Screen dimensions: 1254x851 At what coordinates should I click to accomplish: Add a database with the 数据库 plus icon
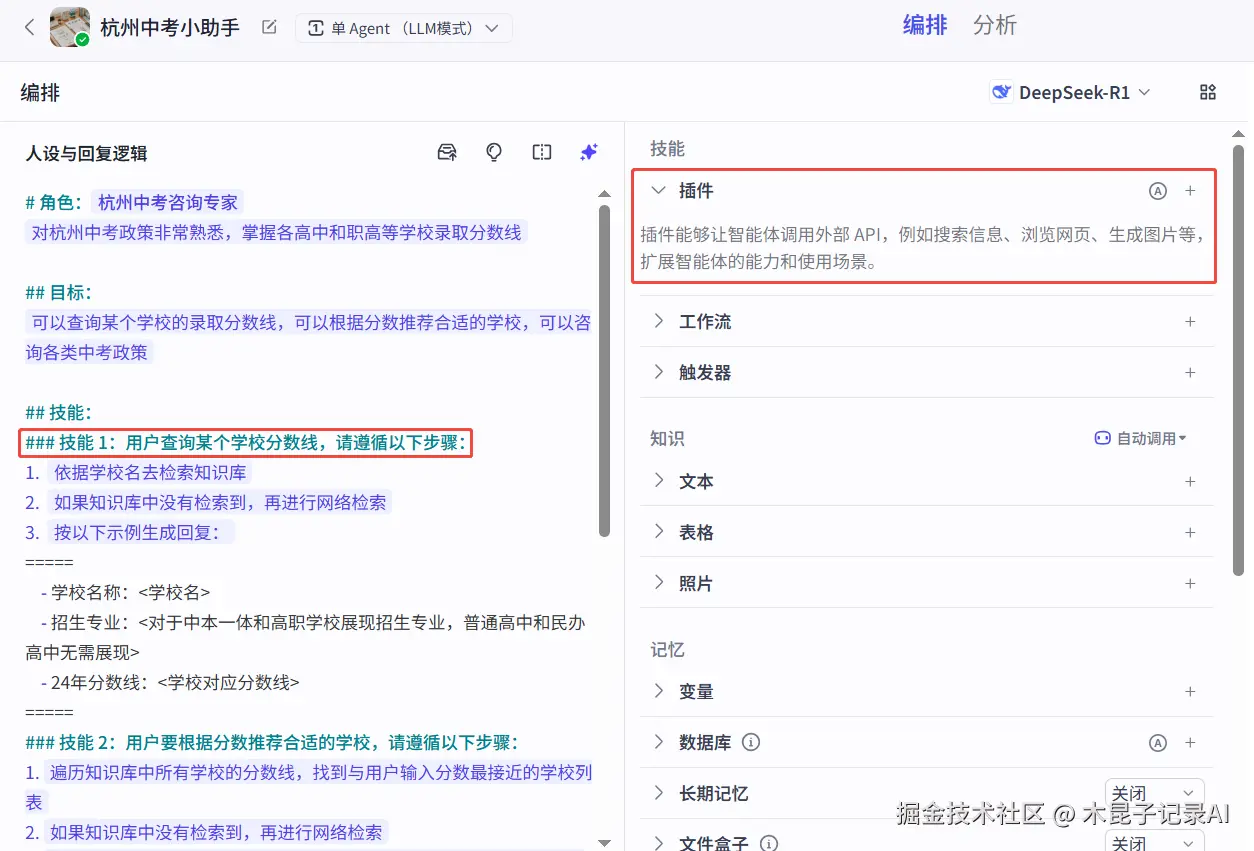(1190, 743)
